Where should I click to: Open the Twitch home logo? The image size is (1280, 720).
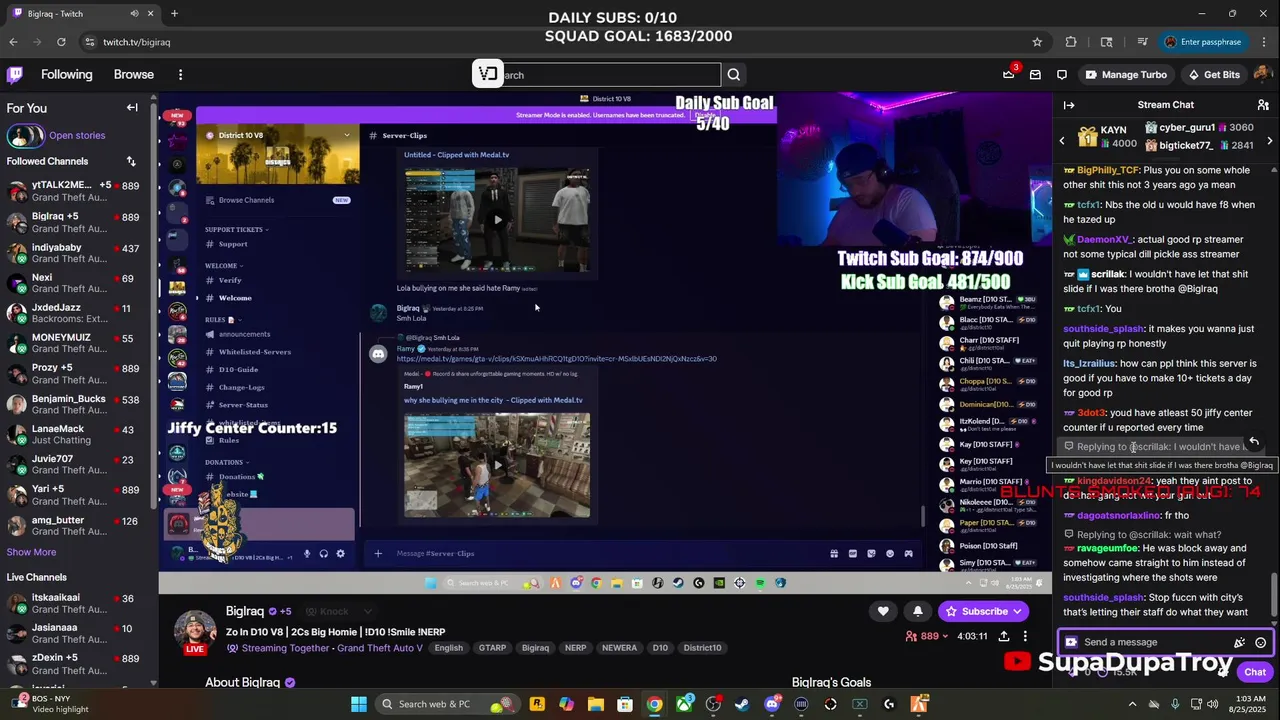pyautogui.click(x=15, y=75)
